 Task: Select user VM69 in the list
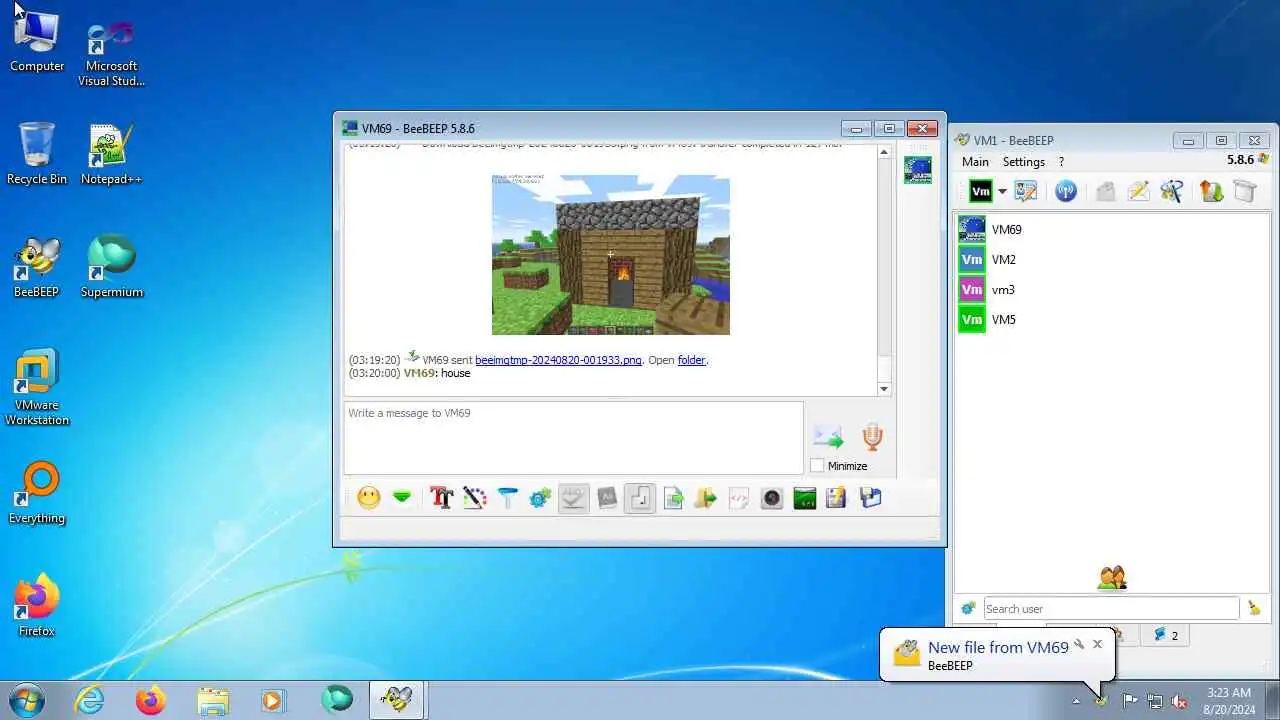[x=1112, y=229]
